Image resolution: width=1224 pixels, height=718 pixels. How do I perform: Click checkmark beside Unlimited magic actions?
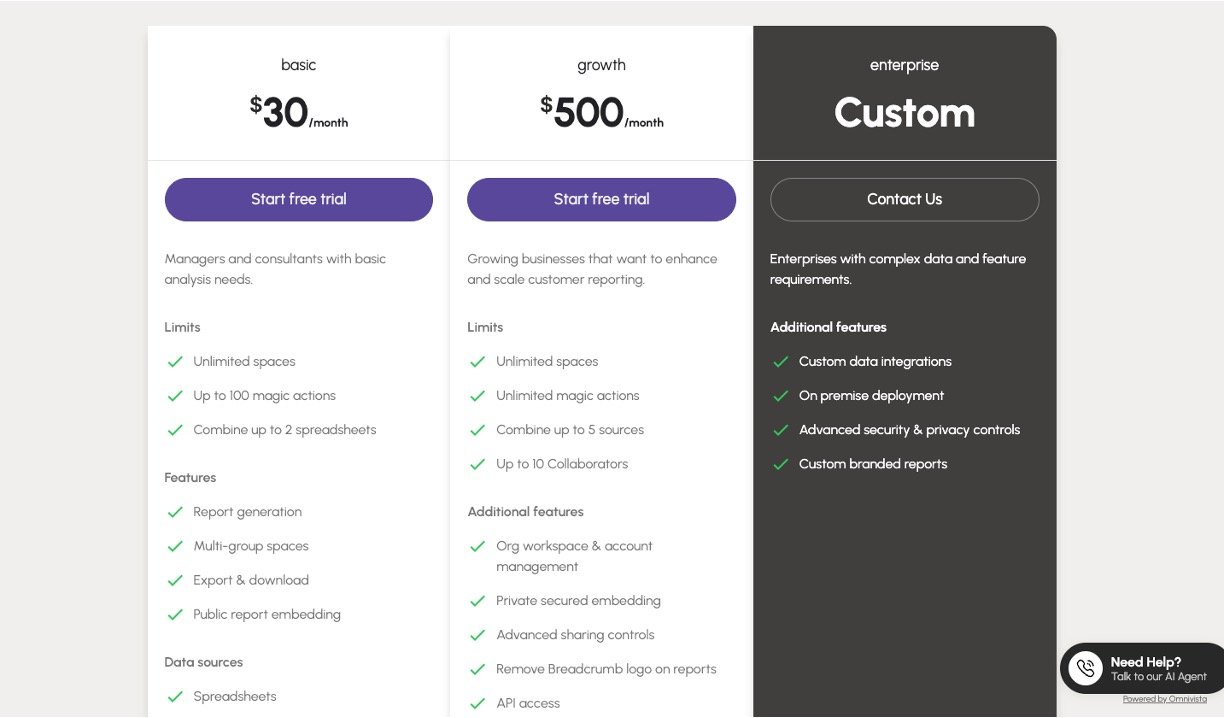pos(478,396)
